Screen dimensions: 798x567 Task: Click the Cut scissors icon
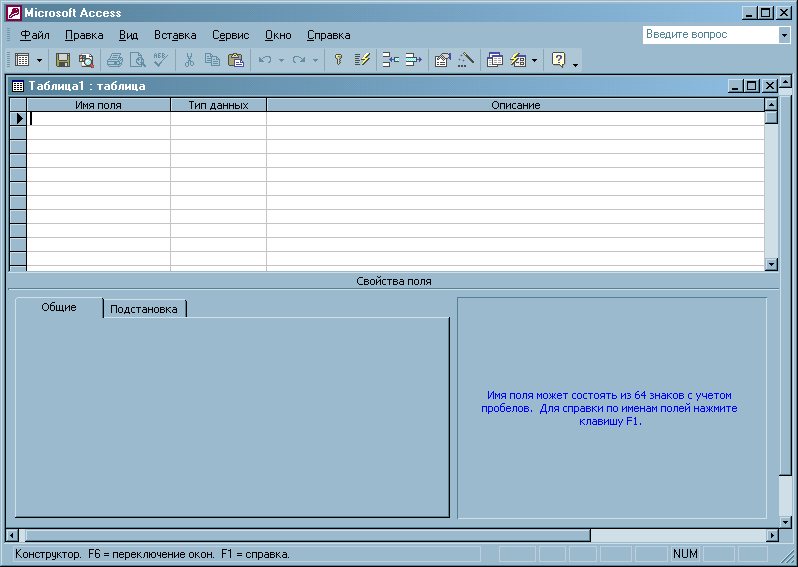pos(189,60)
